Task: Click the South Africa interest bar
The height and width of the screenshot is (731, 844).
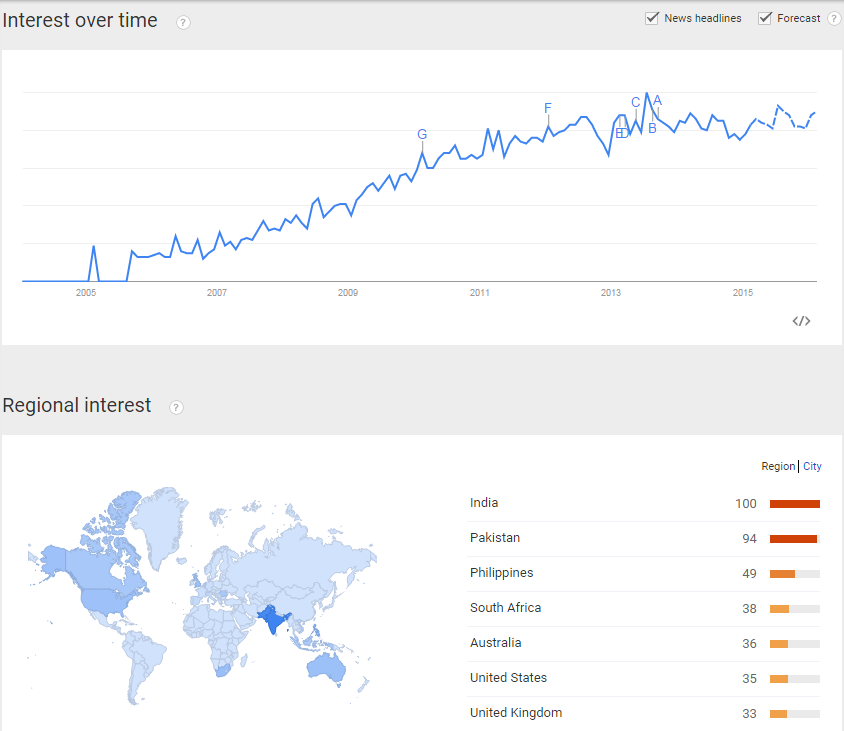Action: [794, 609]
